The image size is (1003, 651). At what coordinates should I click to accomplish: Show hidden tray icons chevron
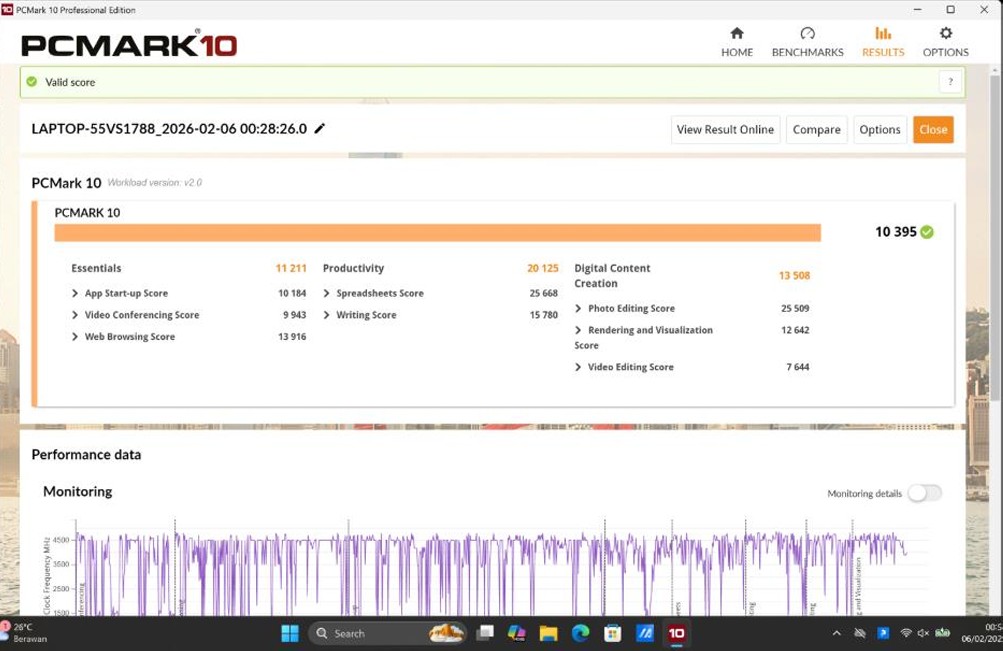pyautogui.click(x=837, y=634)
